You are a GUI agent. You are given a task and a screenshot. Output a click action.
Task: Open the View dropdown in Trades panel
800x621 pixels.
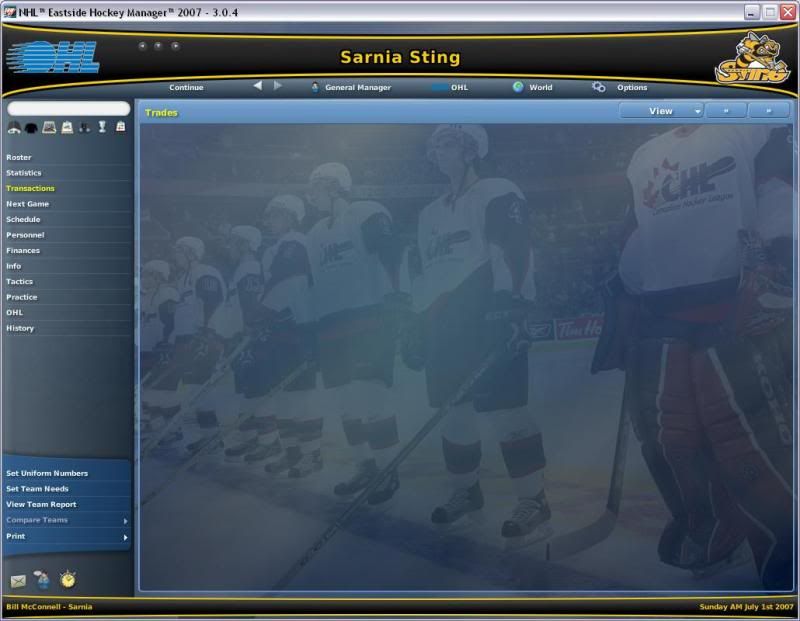coord(661,111)
